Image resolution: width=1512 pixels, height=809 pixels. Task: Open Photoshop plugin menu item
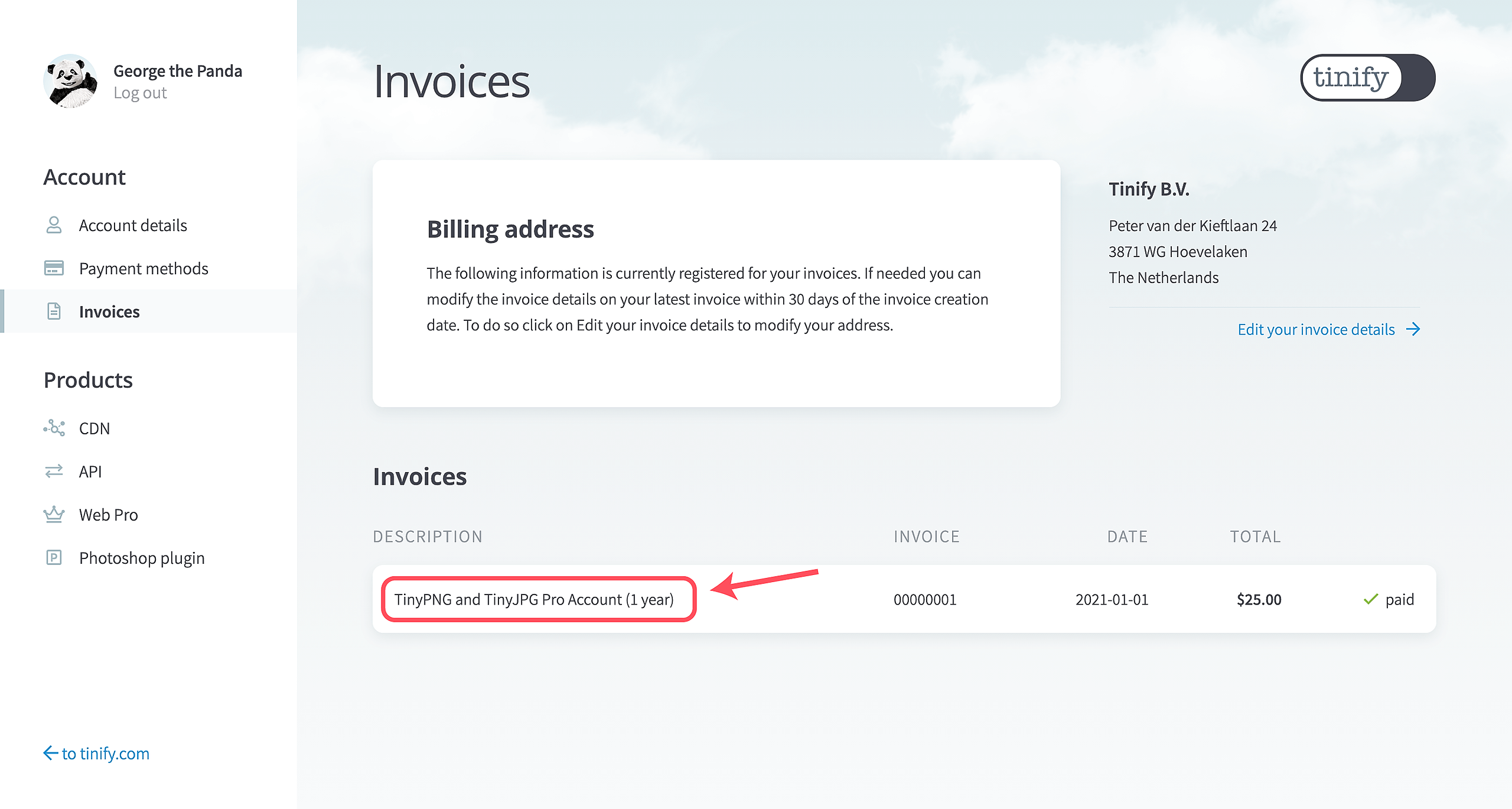[142, 558]
